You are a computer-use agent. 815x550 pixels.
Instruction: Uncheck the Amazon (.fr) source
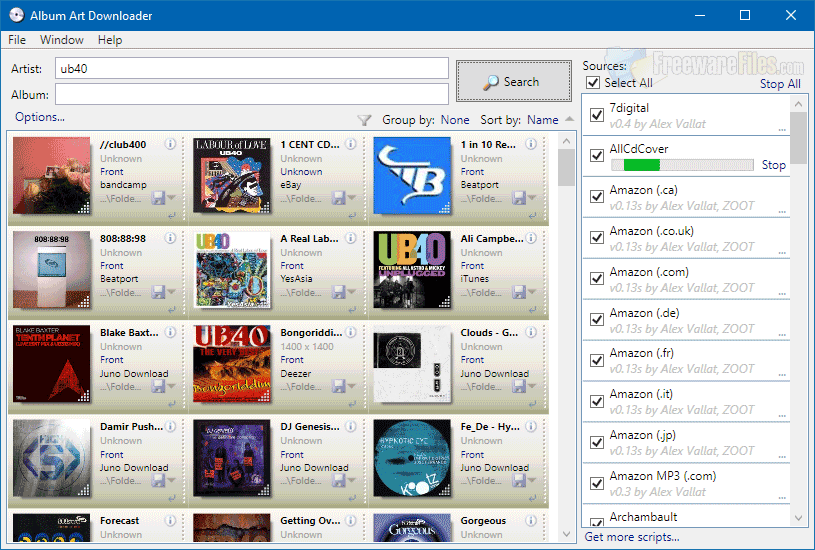(597, 360)
